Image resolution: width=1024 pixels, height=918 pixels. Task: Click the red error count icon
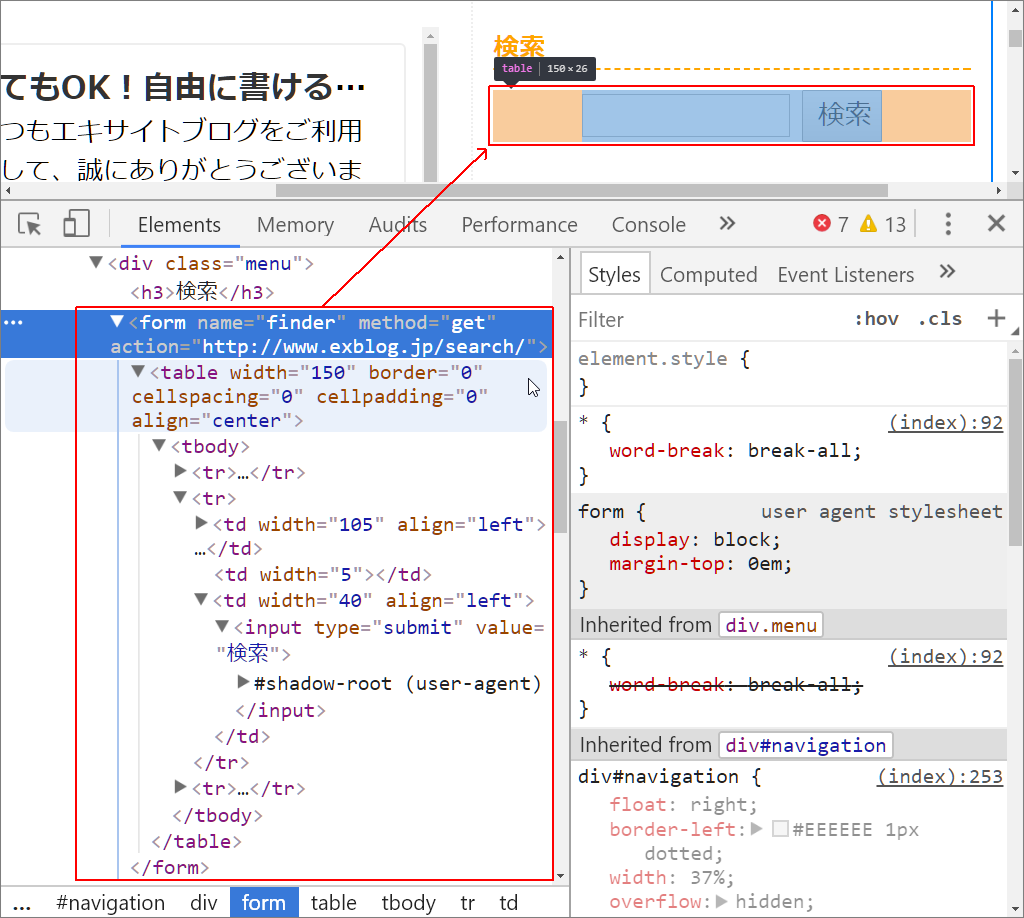point(822,223)
